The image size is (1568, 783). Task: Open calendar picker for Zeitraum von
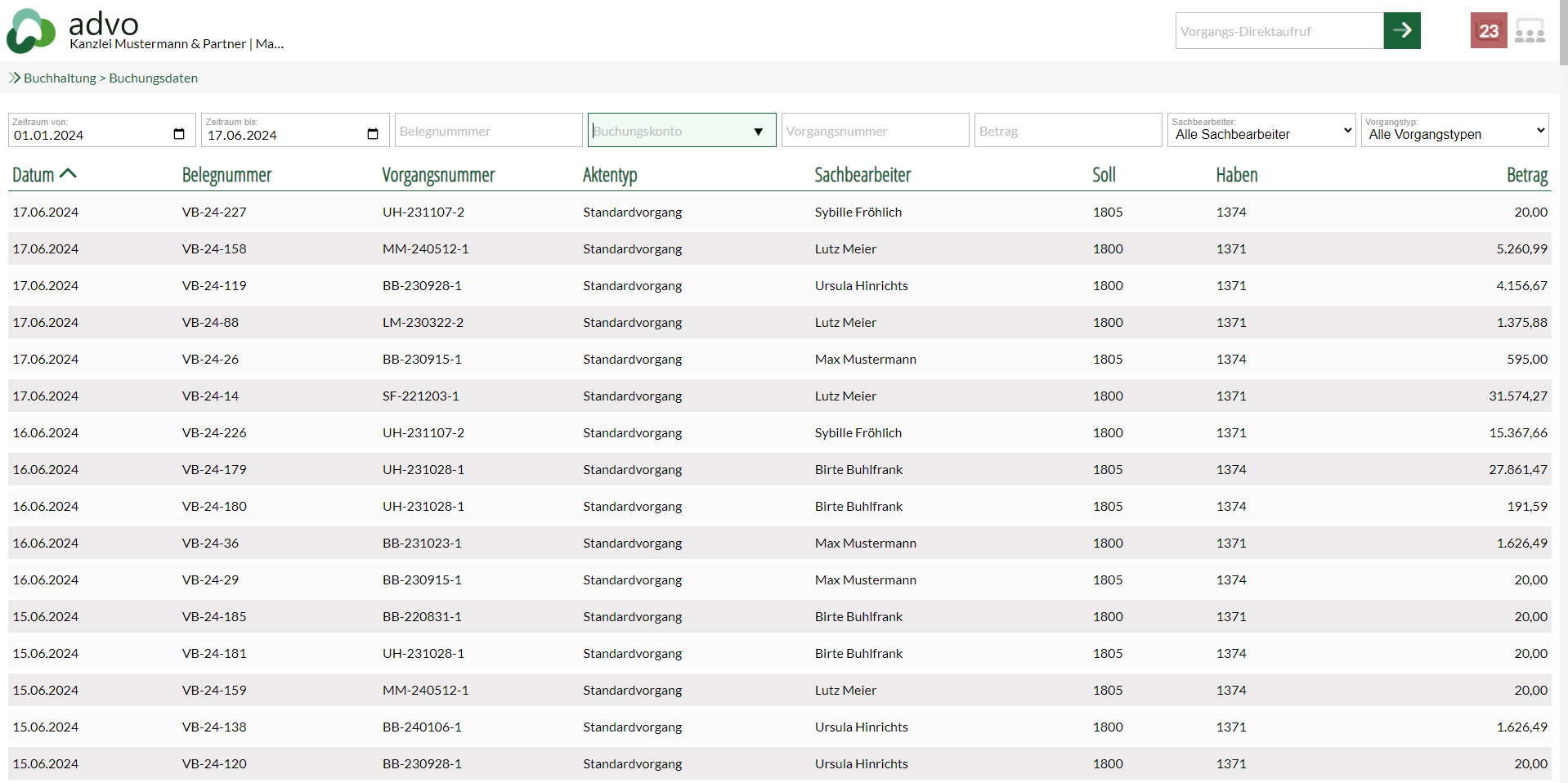click(179, 134)
